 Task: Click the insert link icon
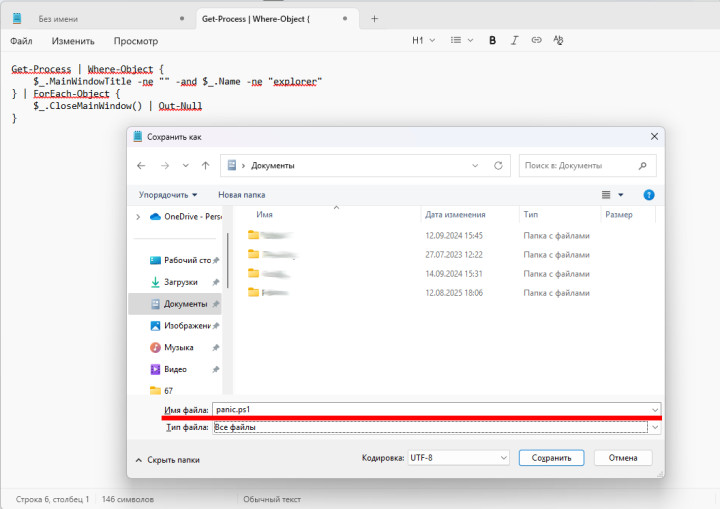(x=537, y=41)
